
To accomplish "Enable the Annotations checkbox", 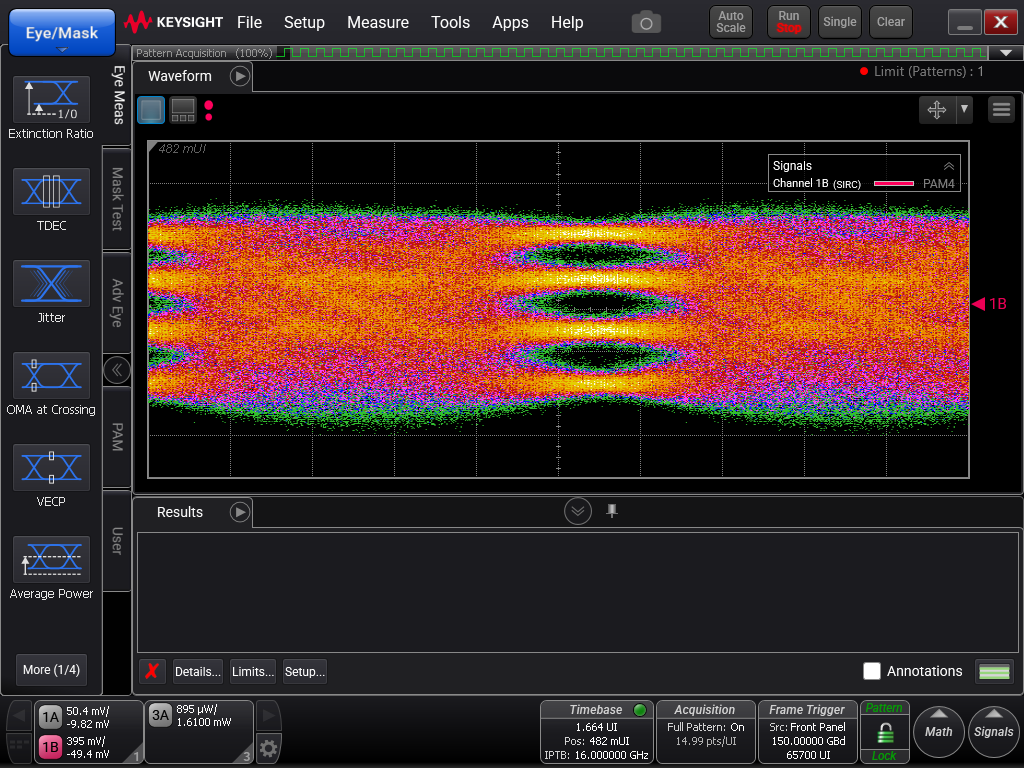I will [872, 671].
